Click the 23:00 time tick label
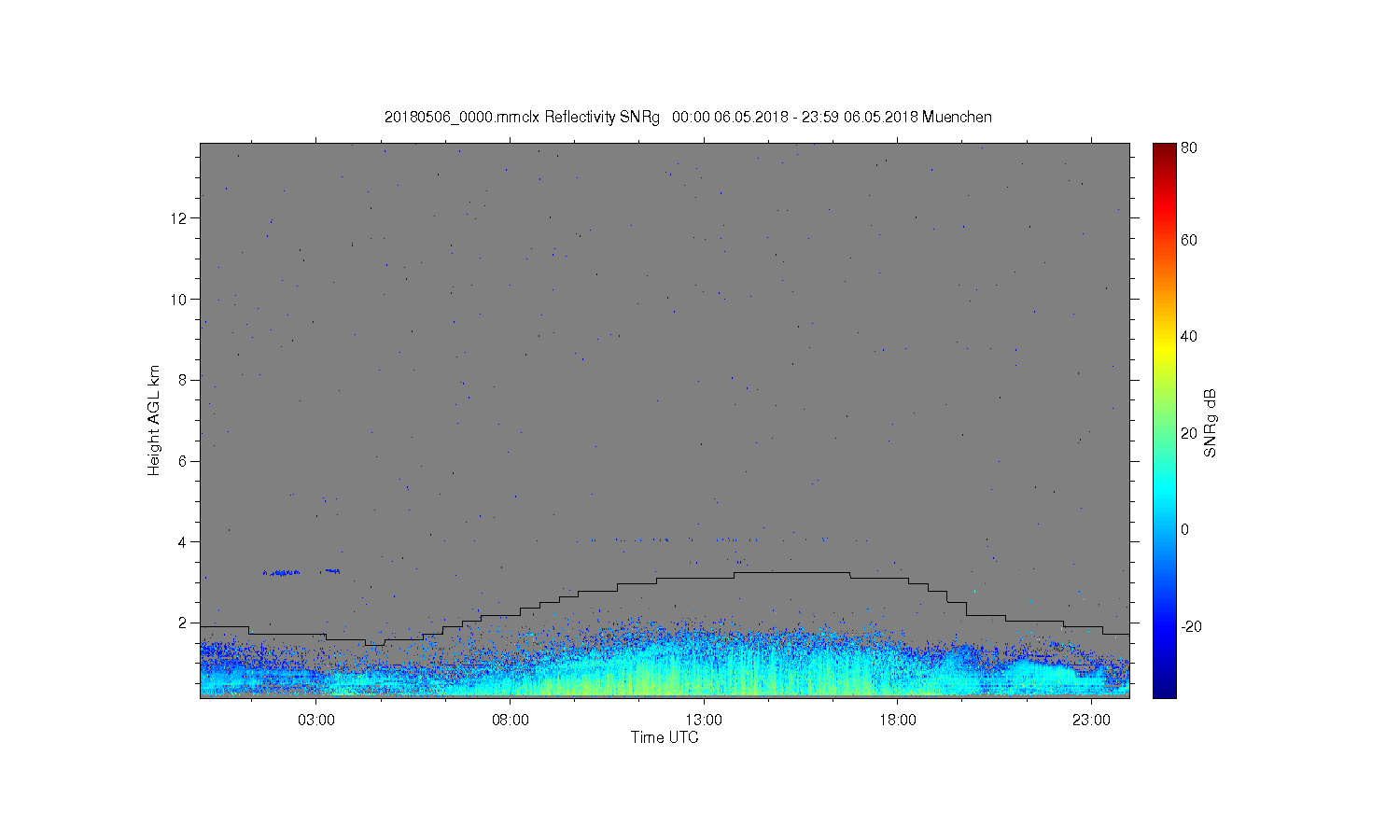1400x840 pixels. pos(1091,721)
